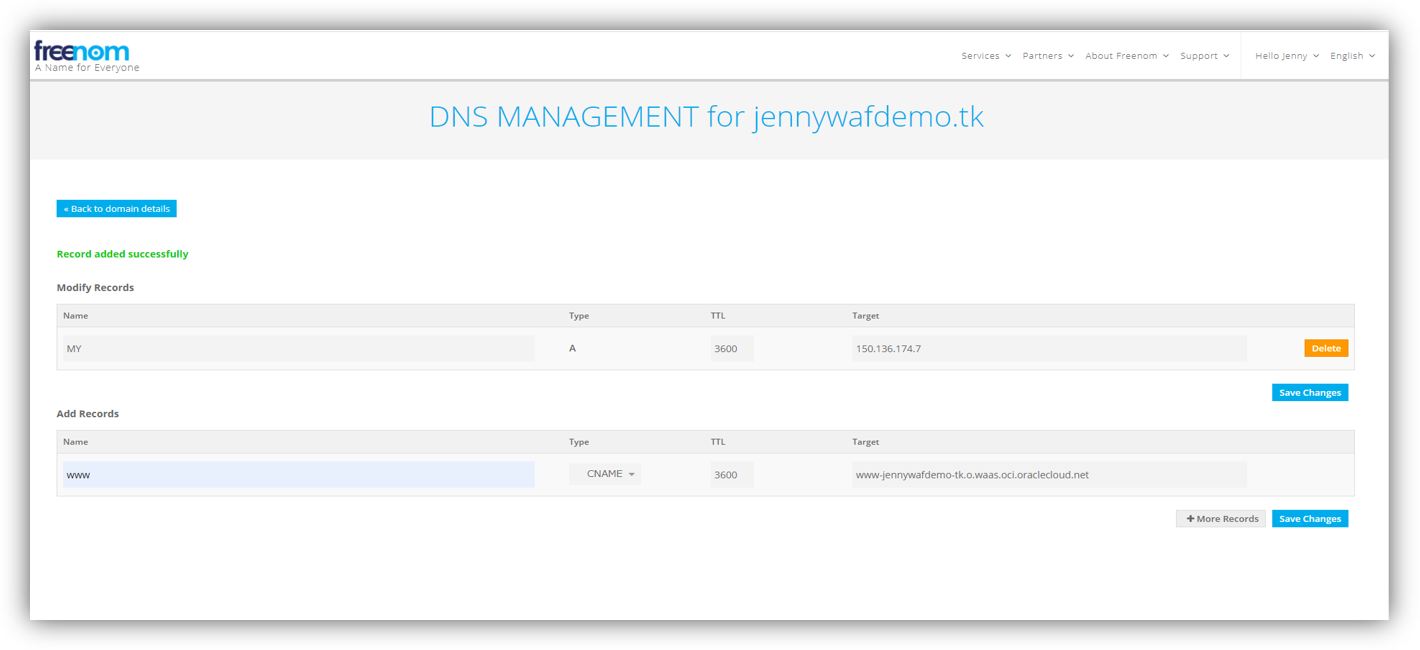
Task: Delete the MY A record
Action: 1325,348
